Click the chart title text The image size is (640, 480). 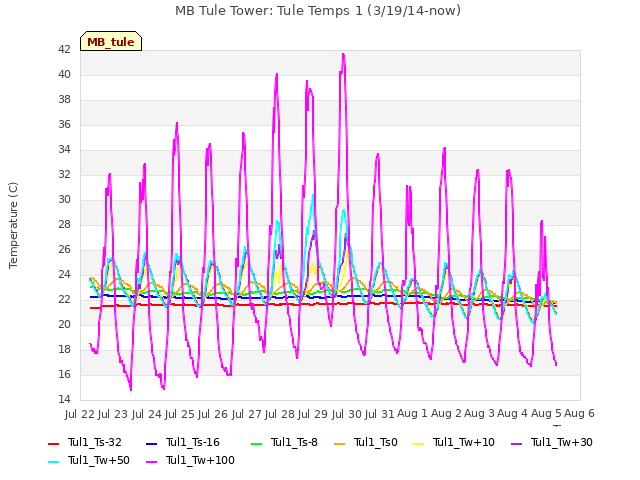[x=318, y=11]
